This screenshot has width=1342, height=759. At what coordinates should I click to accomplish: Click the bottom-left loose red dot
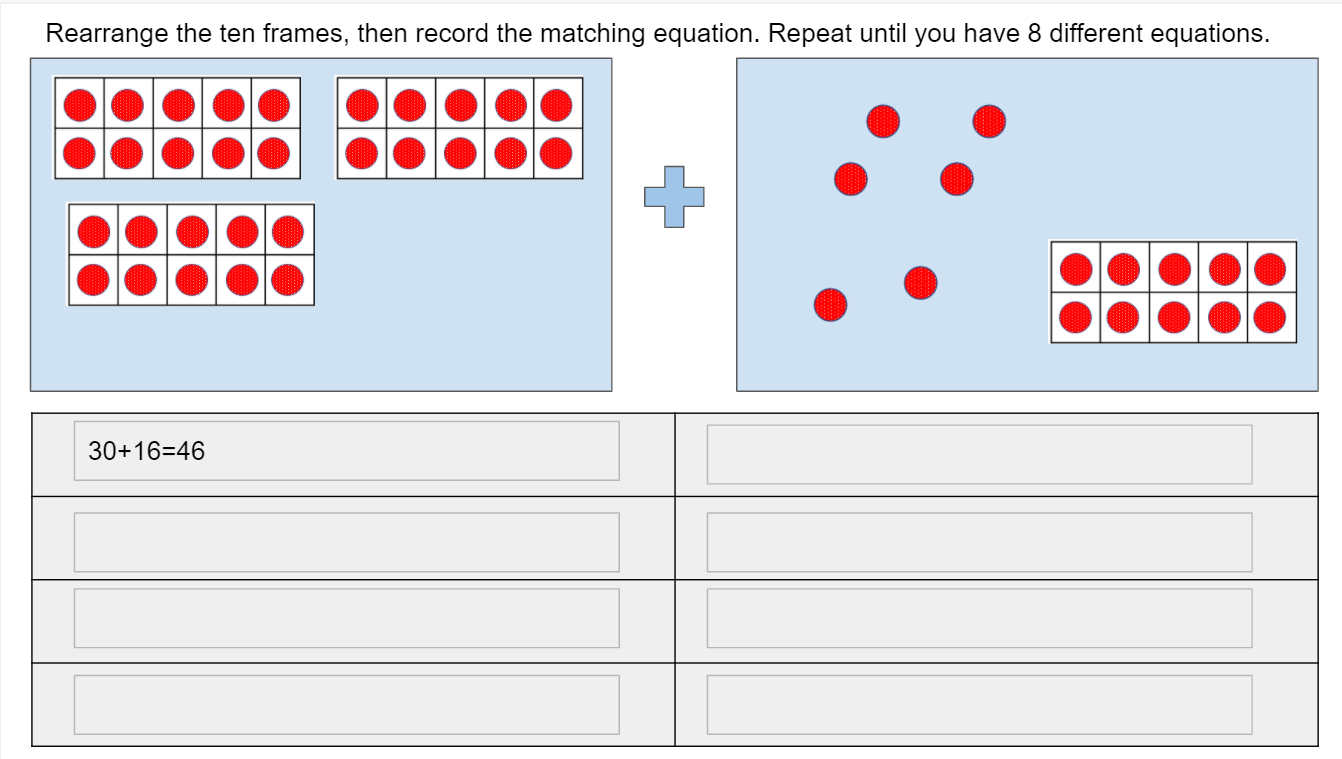(830, 304)
